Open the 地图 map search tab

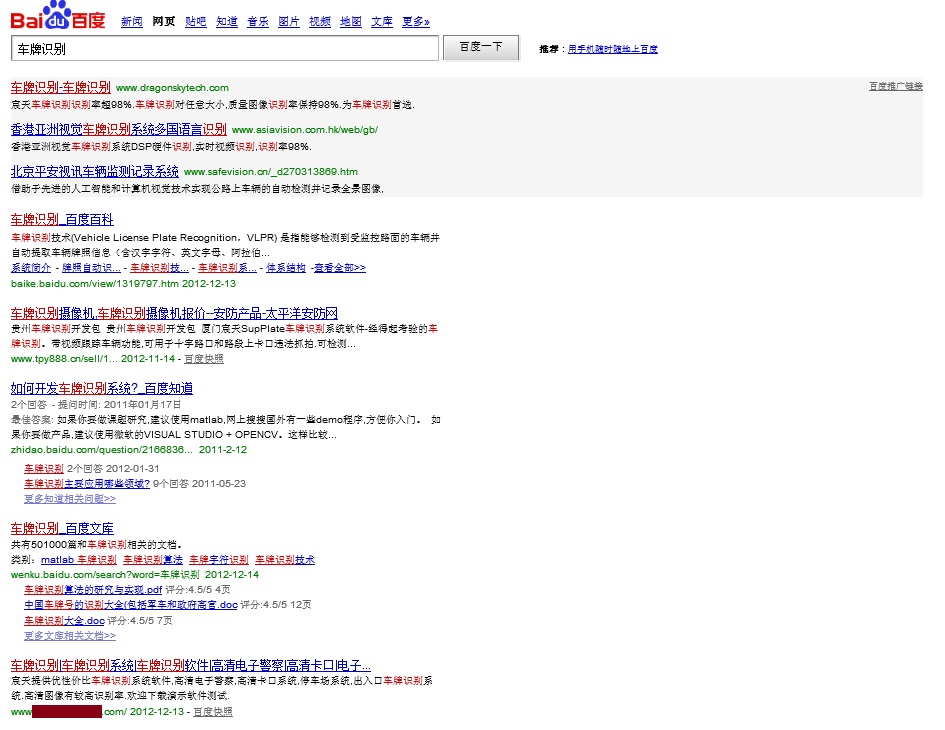(x=350, y=21)
